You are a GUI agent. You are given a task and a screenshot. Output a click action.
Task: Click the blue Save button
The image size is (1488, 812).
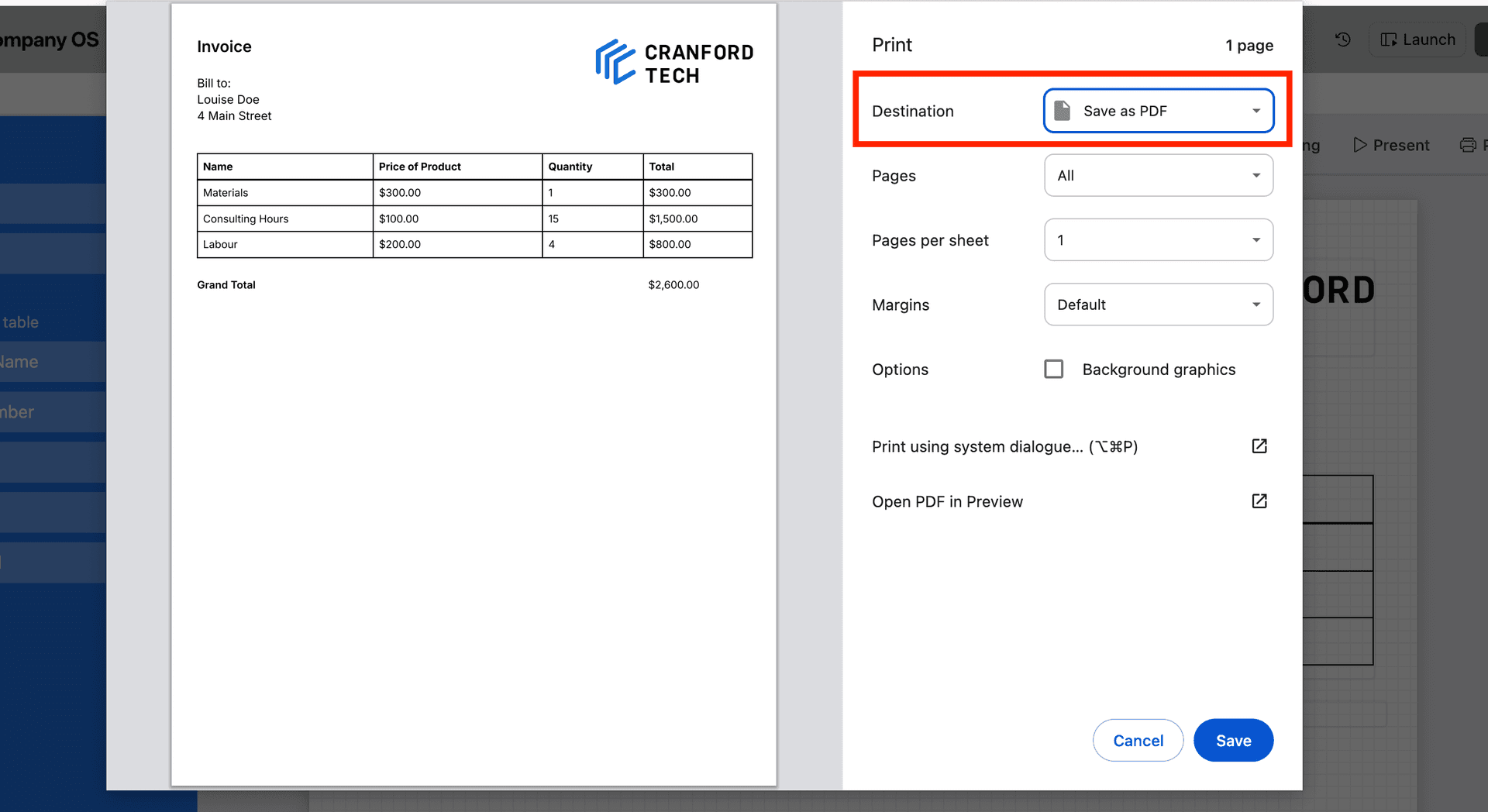pyautogui.click(x=1233, y=740)
